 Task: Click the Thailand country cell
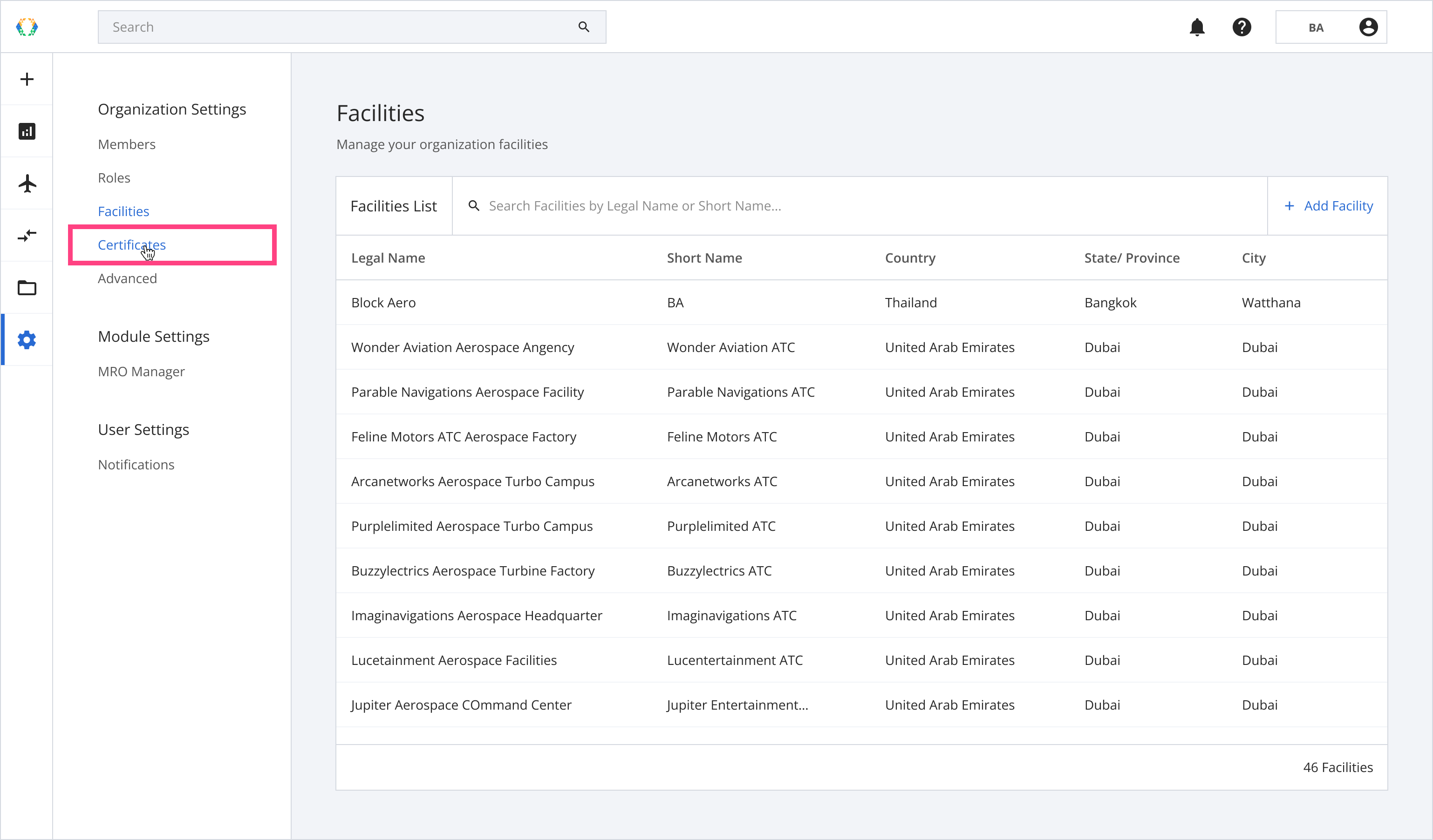coord(911,303)
